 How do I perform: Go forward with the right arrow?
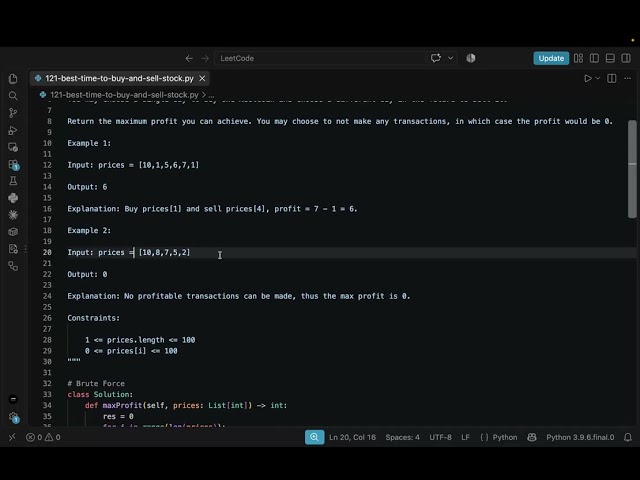tap(205, 58)
